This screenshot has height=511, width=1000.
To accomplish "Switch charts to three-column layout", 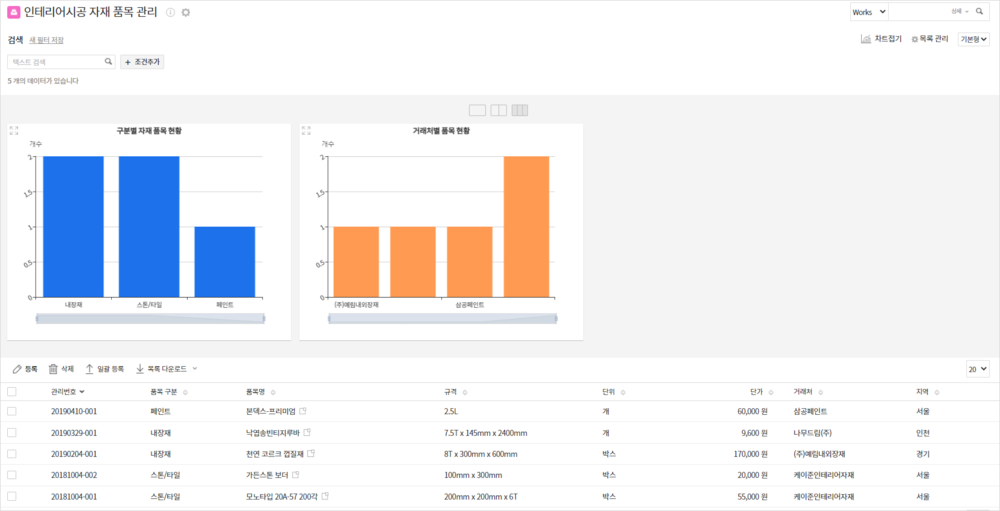I will pyautogui.click(x=520, y=110).
